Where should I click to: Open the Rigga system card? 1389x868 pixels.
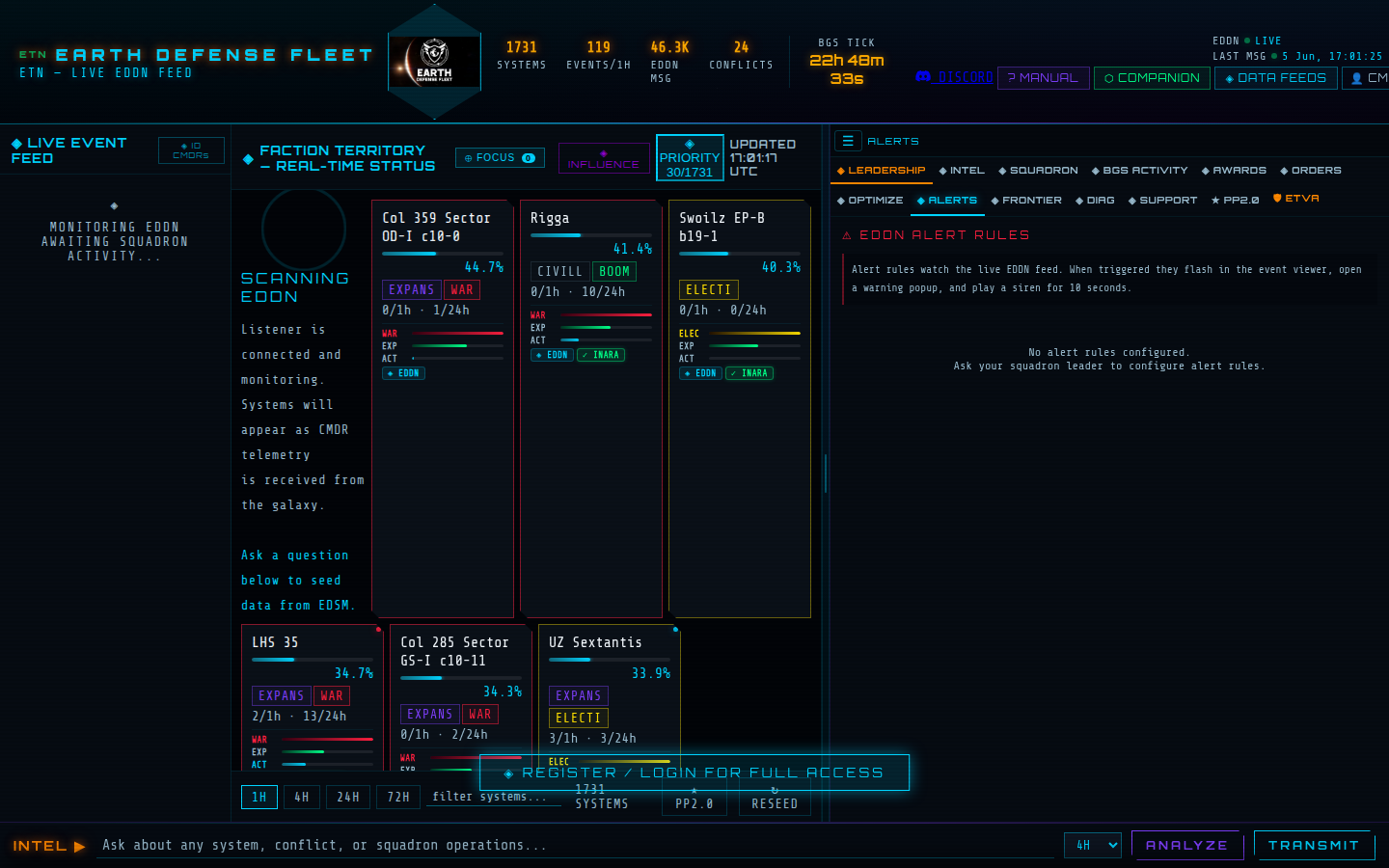[x=591, y=408]
